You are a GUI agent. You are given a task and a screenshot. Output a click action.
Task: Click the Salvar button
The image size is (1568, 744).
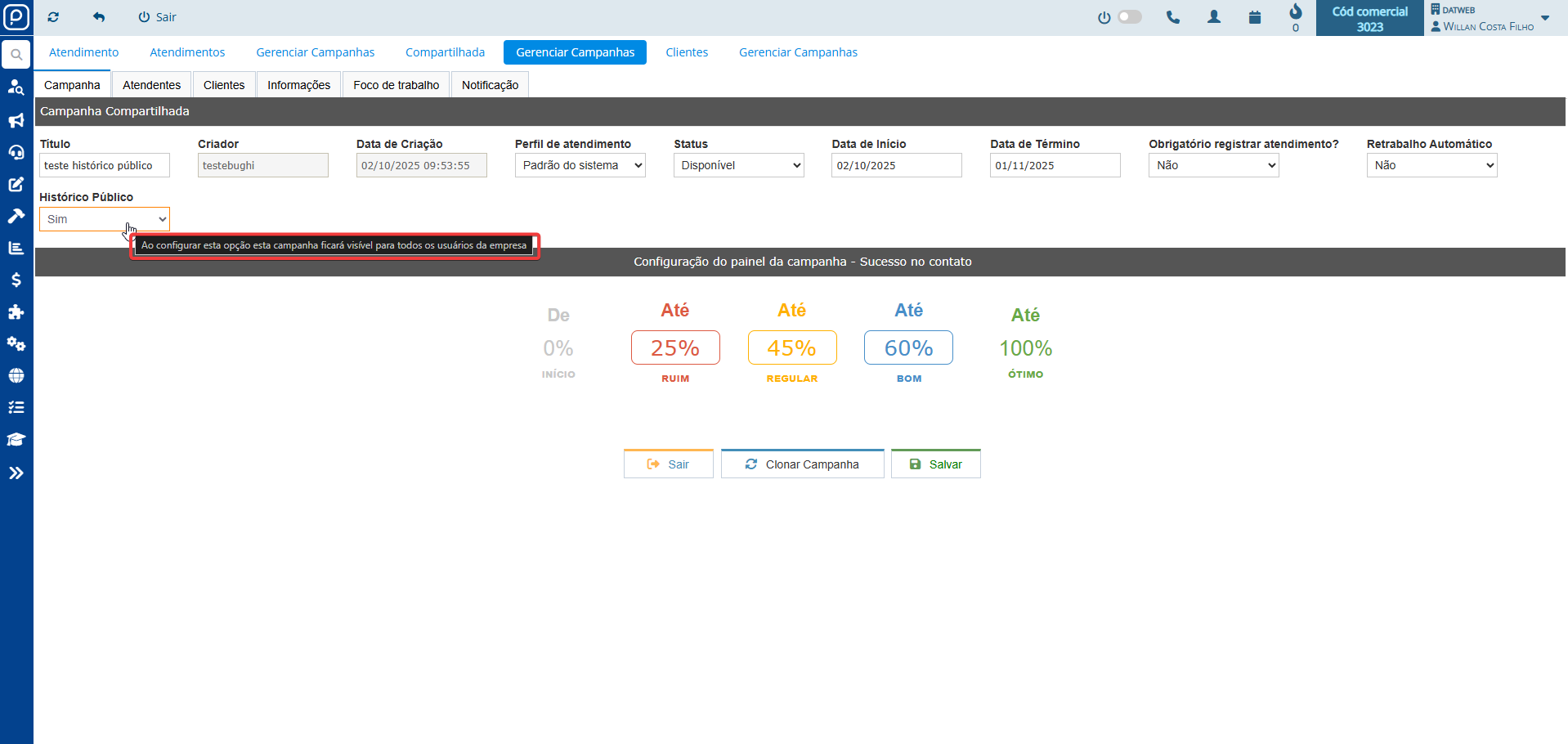point(936,464)
